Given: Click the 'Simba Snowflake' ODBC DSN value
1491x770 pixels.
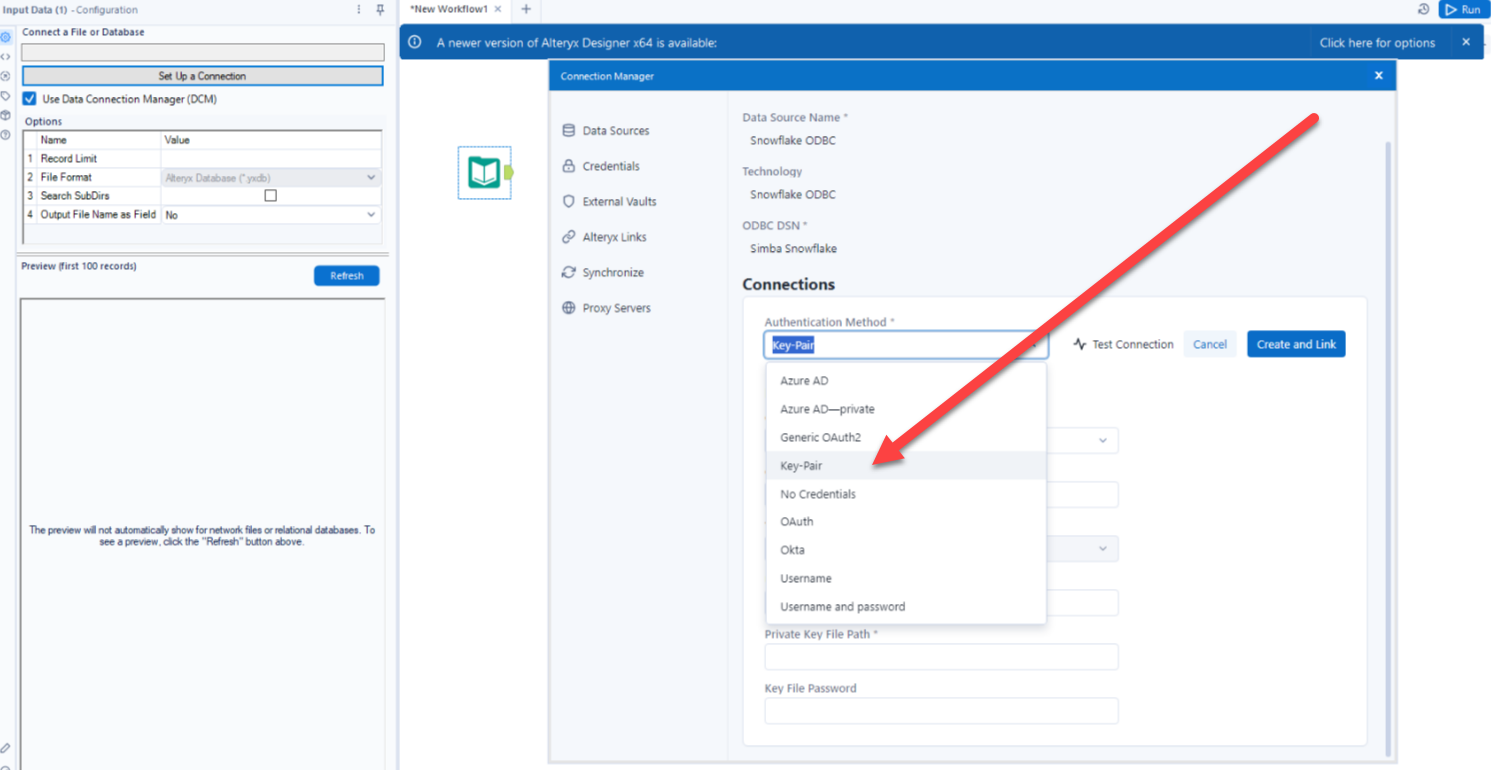Looking at the screenshot, I should click(794, 249).
